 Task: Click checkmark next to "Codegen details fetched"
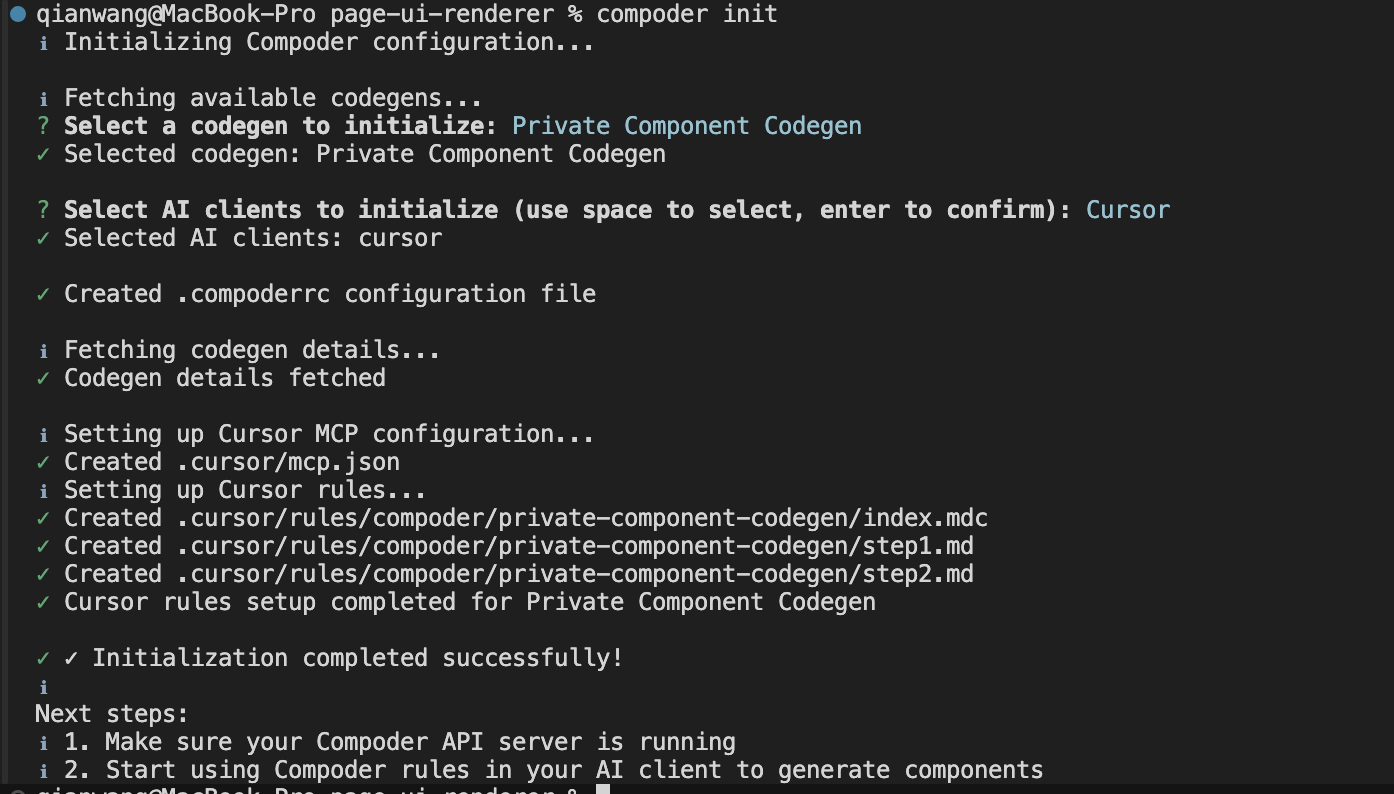(x=43, y=378)
